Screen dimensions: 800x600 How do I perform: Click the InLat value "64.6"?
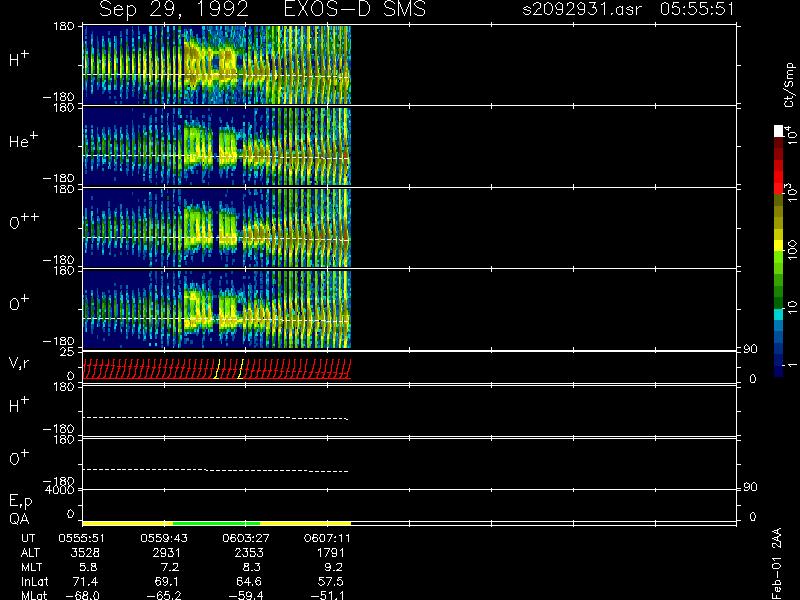[249, 581]
